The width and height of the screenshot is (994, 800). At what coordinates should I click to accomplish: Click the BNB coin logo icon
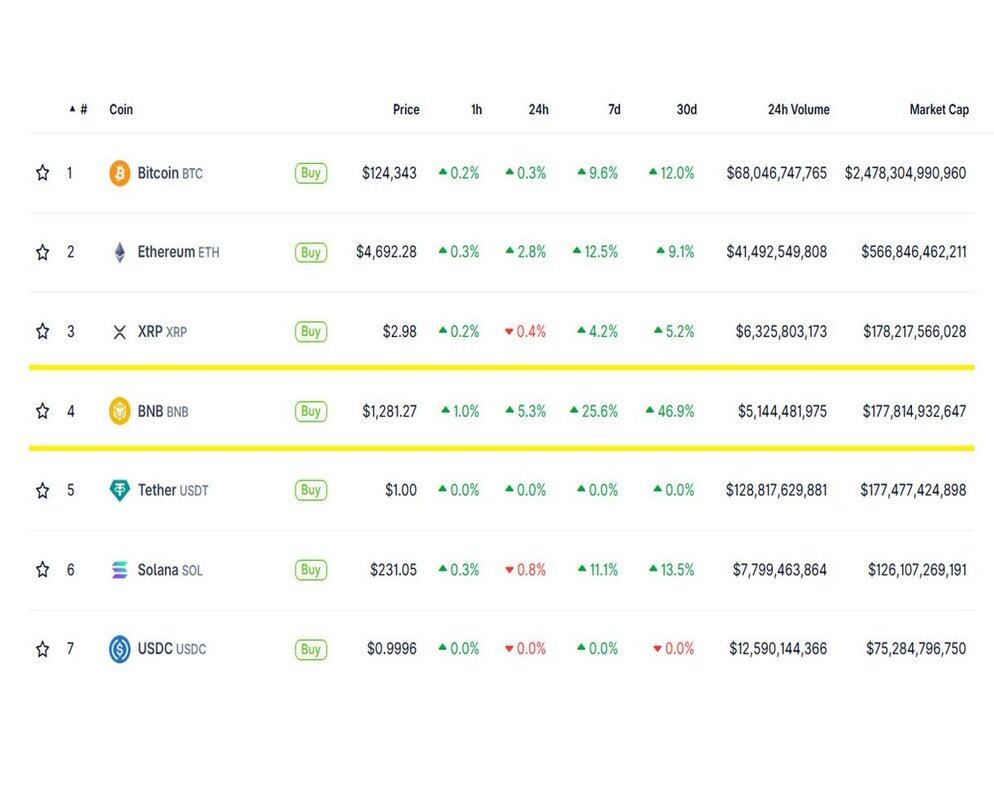[x=120, y=411]
